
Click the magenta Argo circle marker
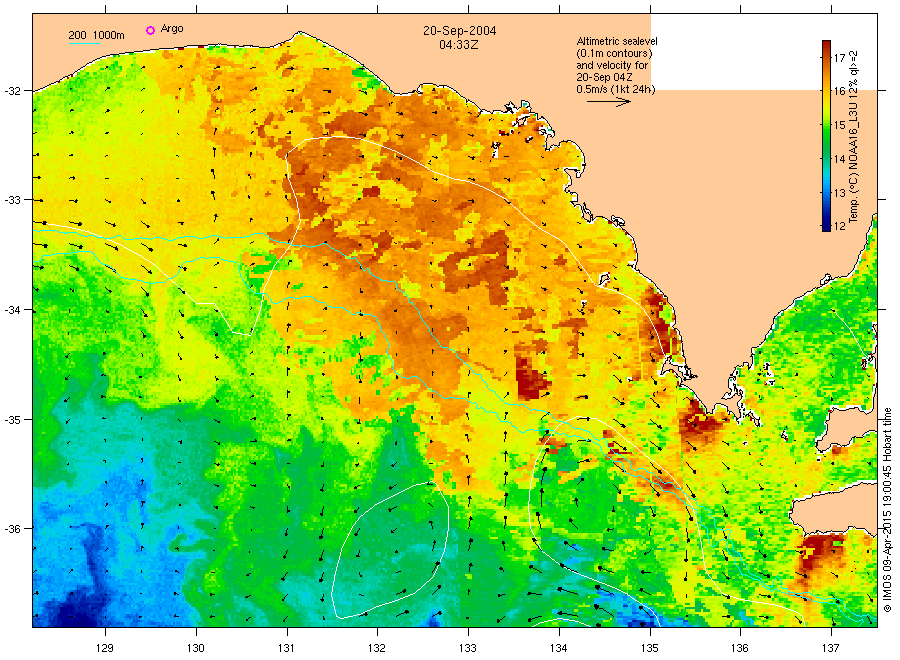(150, 30)
